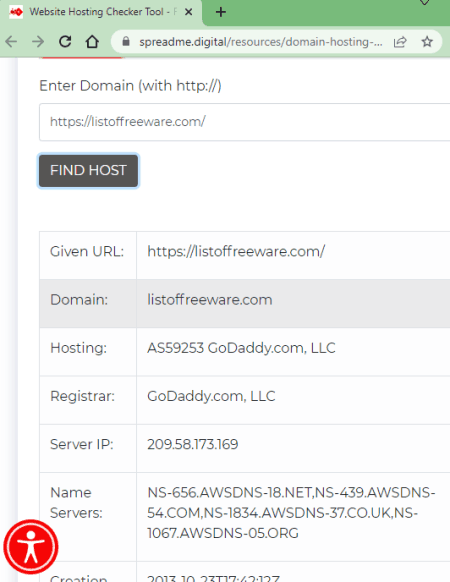Click the 'Enter Domain (with http://)' label
450x582 pixels.
click(130, 86)
